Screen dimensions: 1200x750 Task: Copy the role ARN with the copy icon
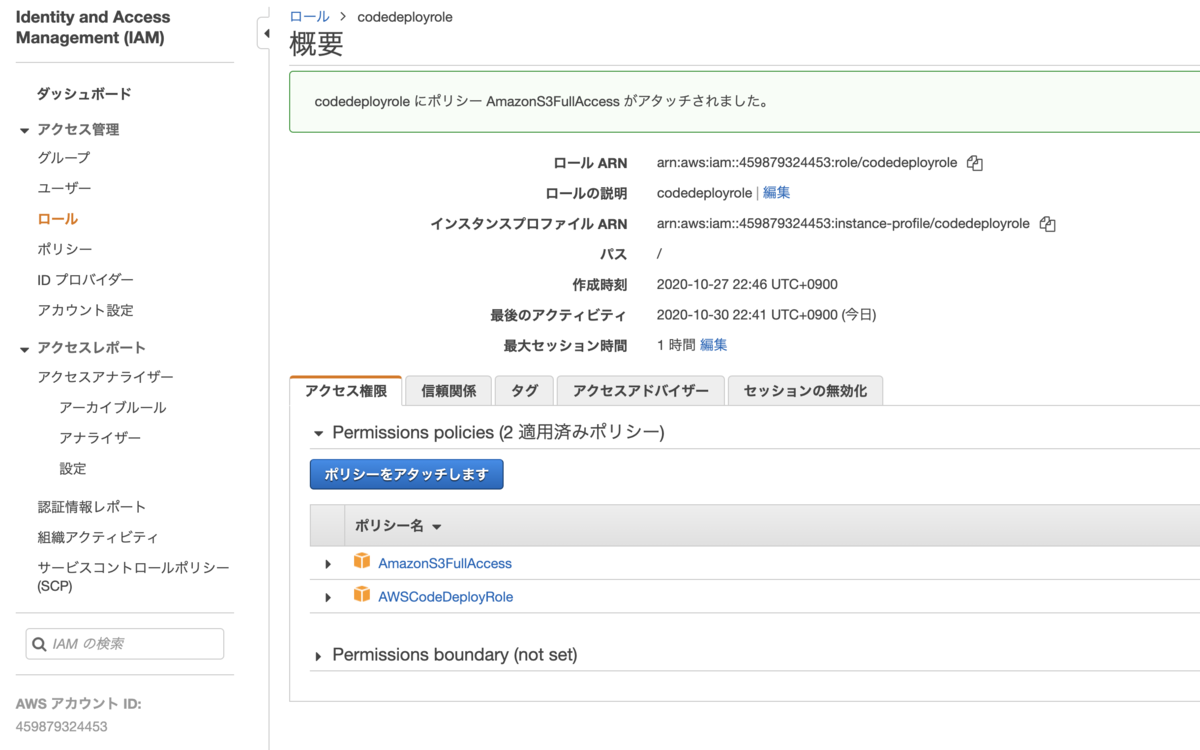pyautogui.click(x=975, y=163)
